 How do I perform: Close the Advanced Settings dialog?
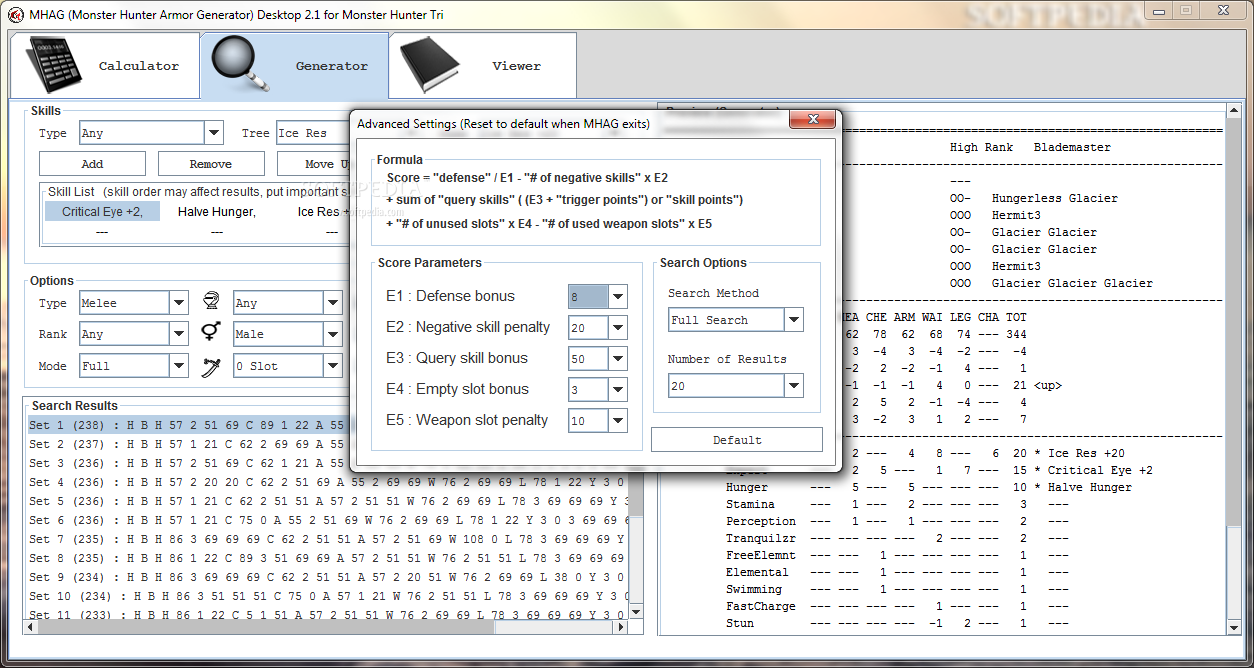click(x=812, y=120)
